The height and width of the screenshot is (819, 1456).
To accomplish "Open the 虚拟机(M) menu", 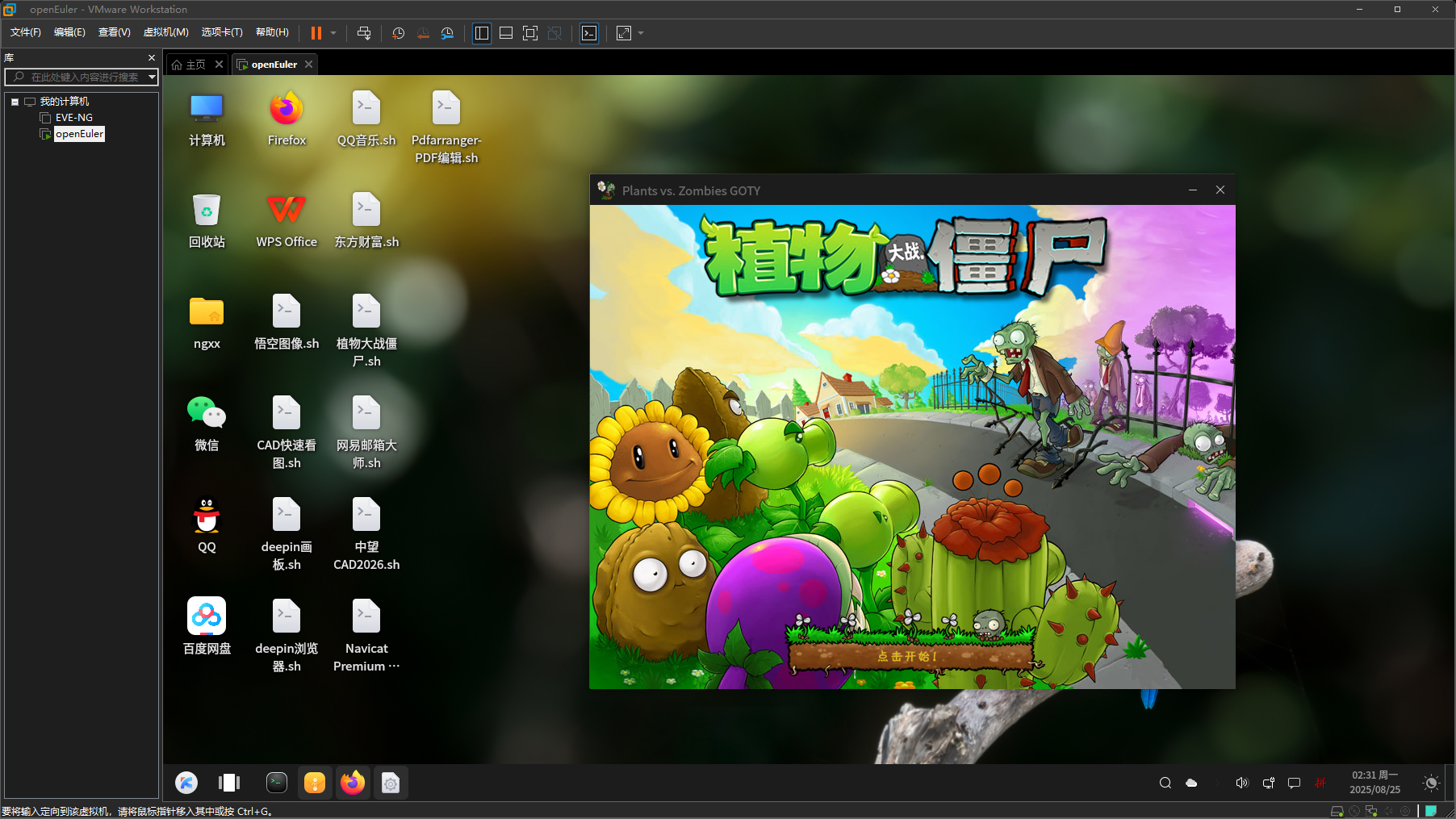I will click(x=165, y=32).
